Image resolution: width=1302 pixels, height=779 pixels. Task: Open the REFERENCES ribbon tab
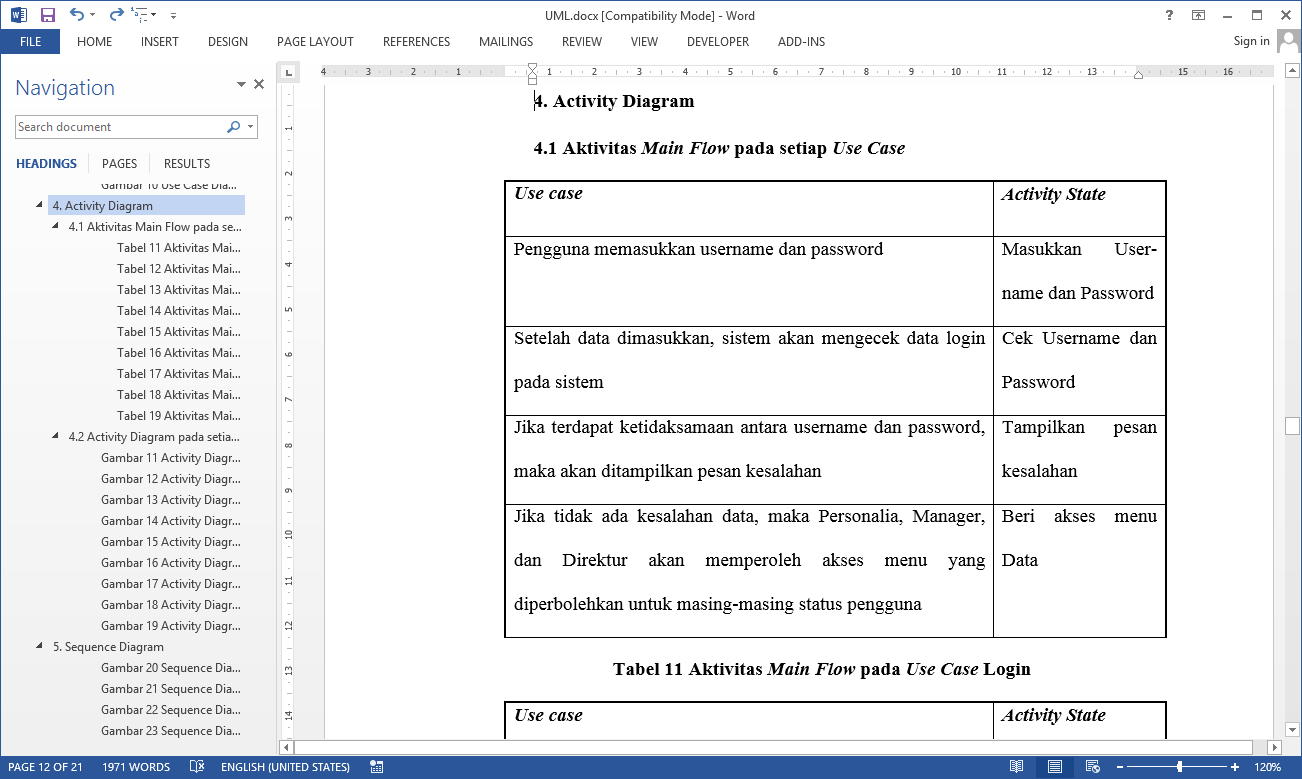click(416, 42)
